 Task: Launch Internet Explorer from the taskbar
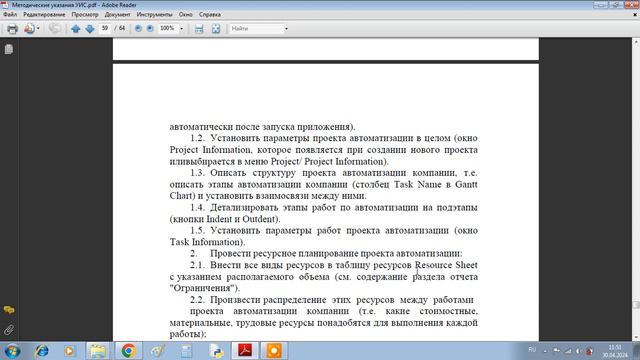pos(42,351)
